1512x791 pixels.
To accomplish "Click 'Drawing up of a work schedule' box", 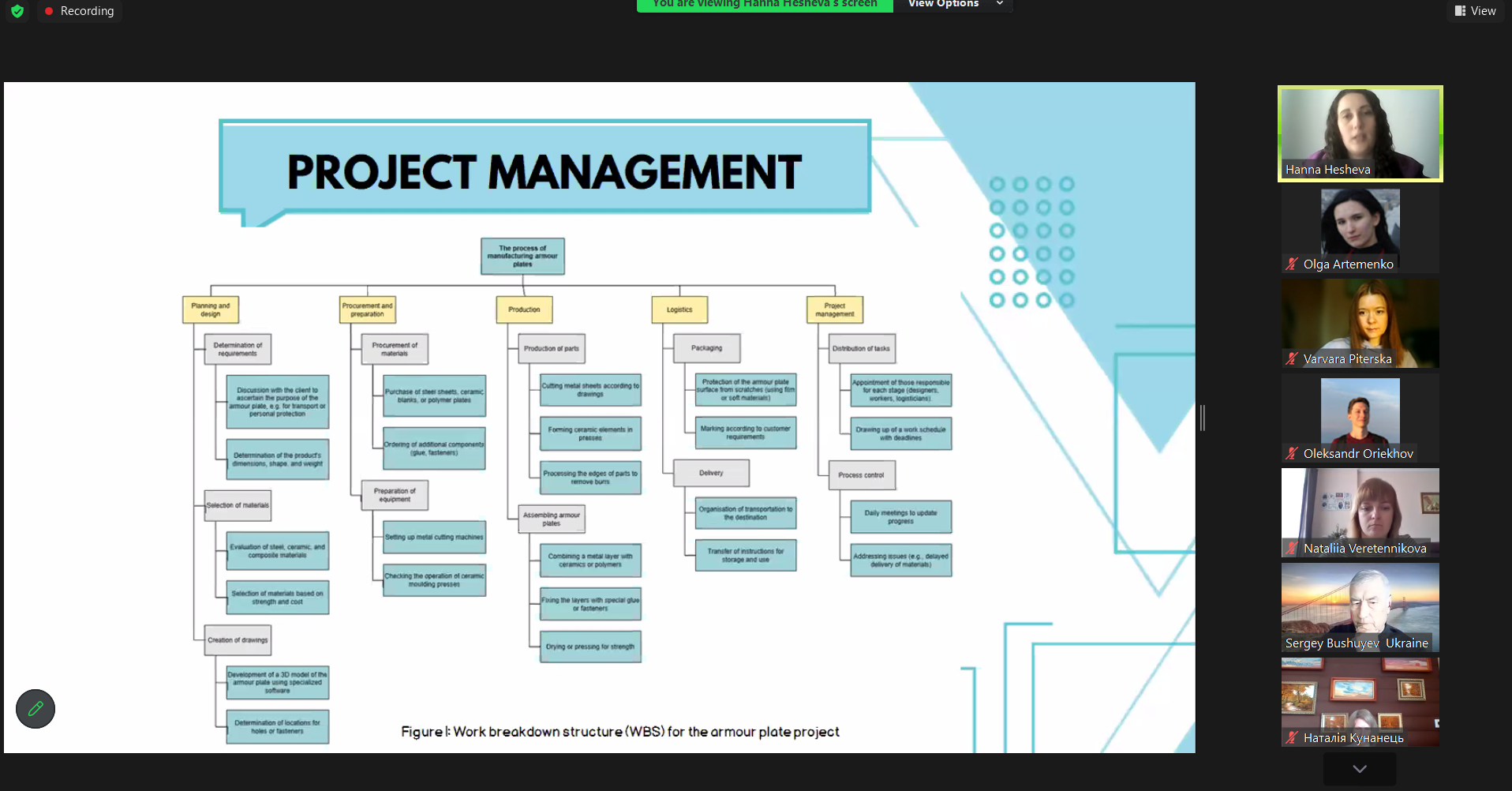I will (901, 433).
